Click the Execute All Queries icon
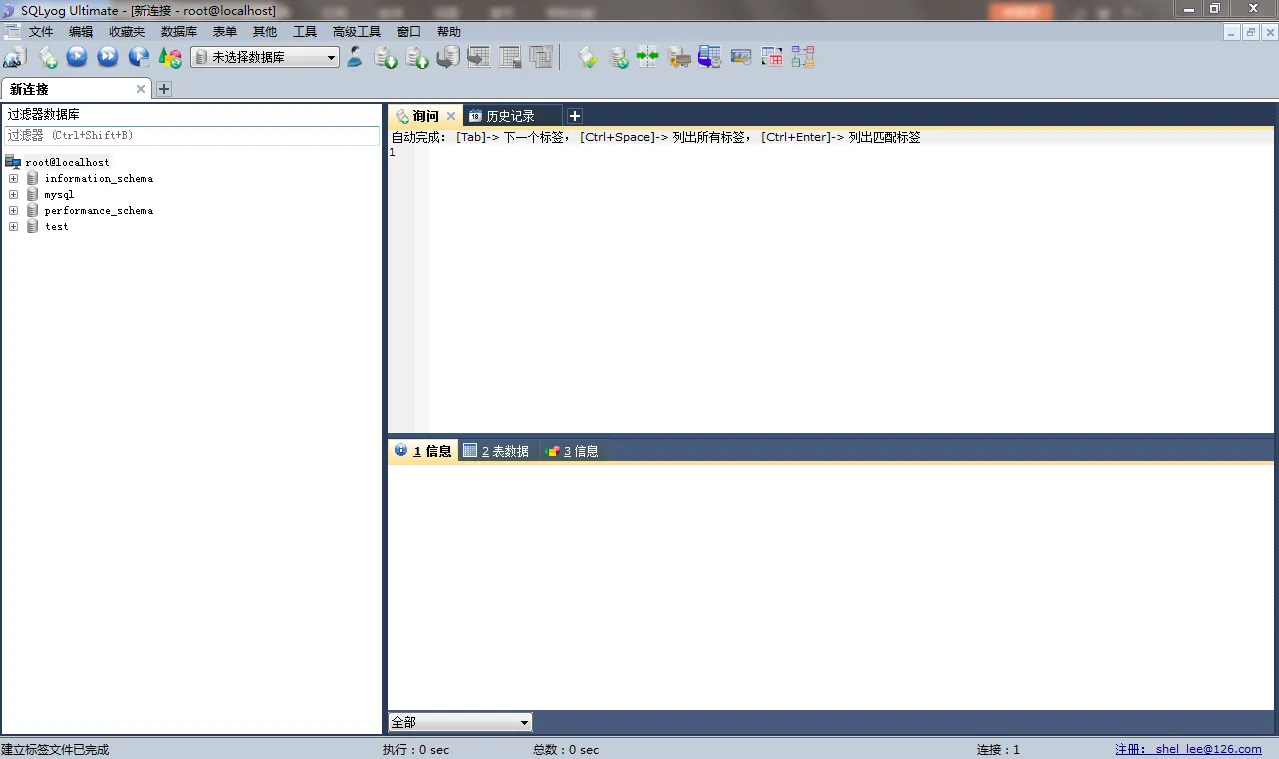 pyautogui.click(x=108, y=57)
